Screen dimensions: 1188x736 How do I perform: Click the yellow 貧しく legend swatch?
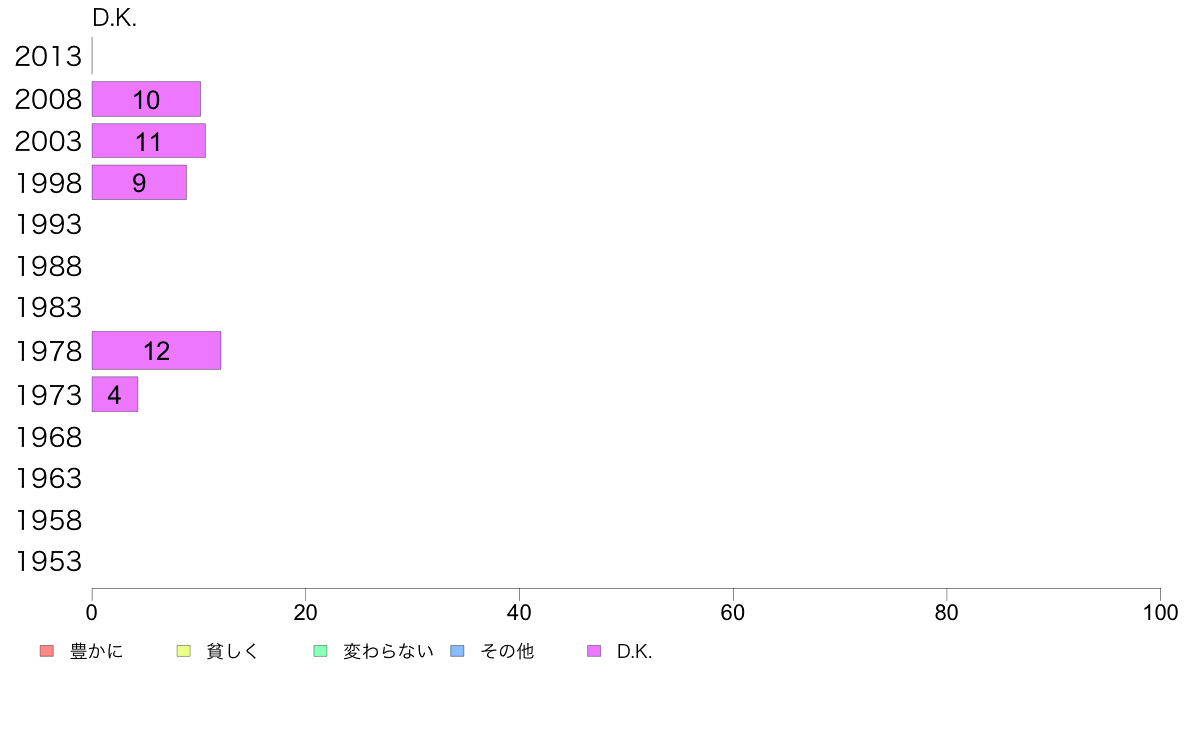click(x=183, y=651)
